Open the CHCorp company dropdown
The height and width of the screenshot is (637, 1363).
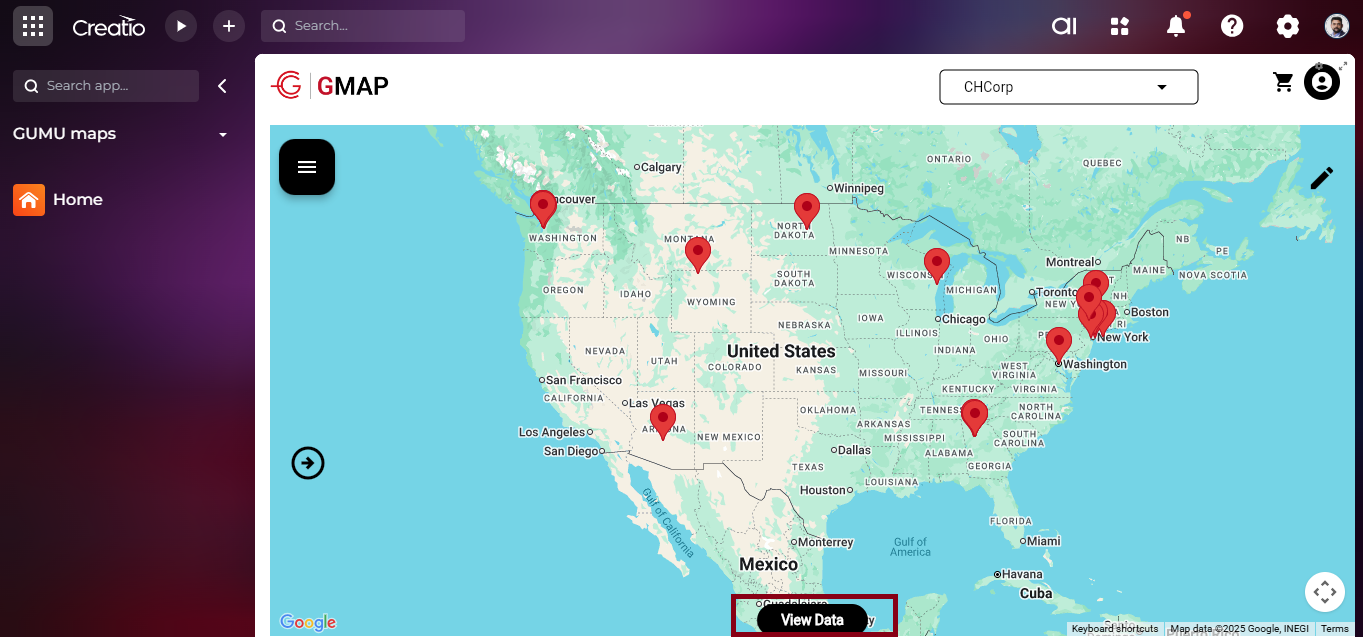(1069, 87)
